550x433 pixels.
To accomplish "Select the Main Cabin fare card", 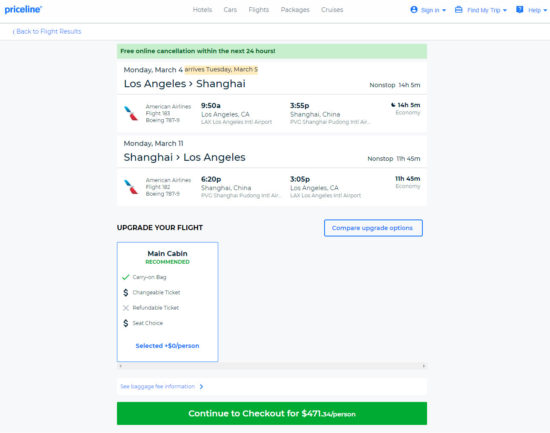I will point(168,302).
